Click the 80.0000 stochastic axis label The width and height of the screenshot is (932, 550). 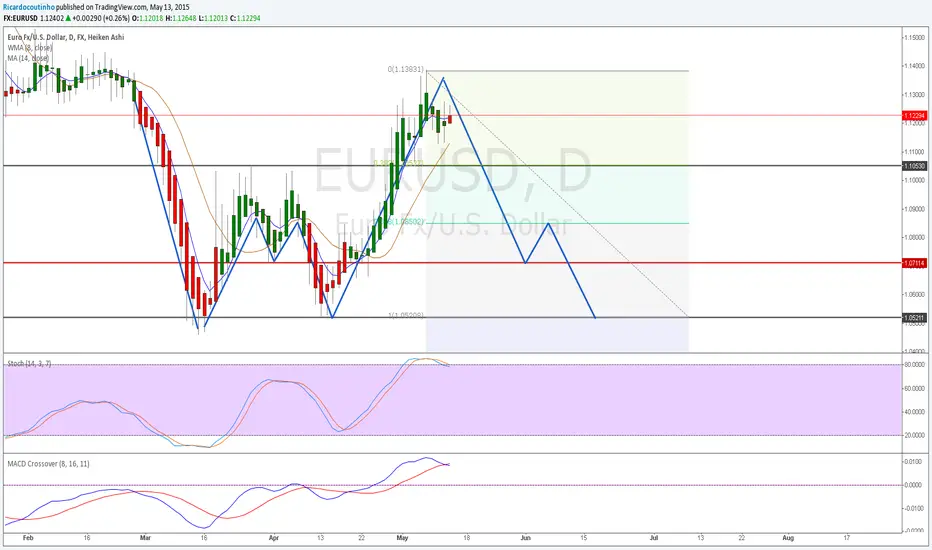(x=915, y=364)
